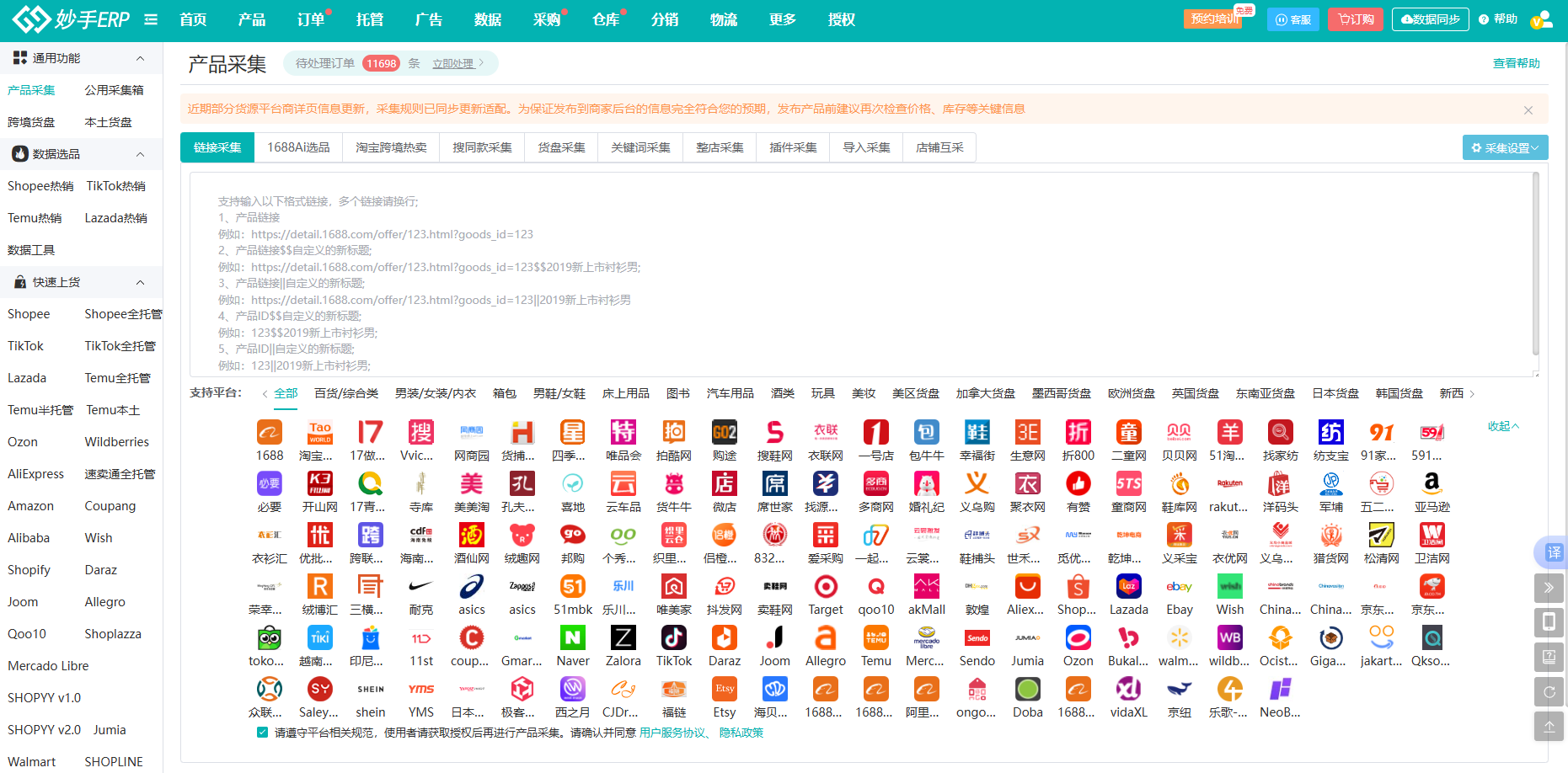The width and height of the screenshot is (1568, 773).
Task: Collapse the 通用功能 sidebar section
Action: pos(141,58)
